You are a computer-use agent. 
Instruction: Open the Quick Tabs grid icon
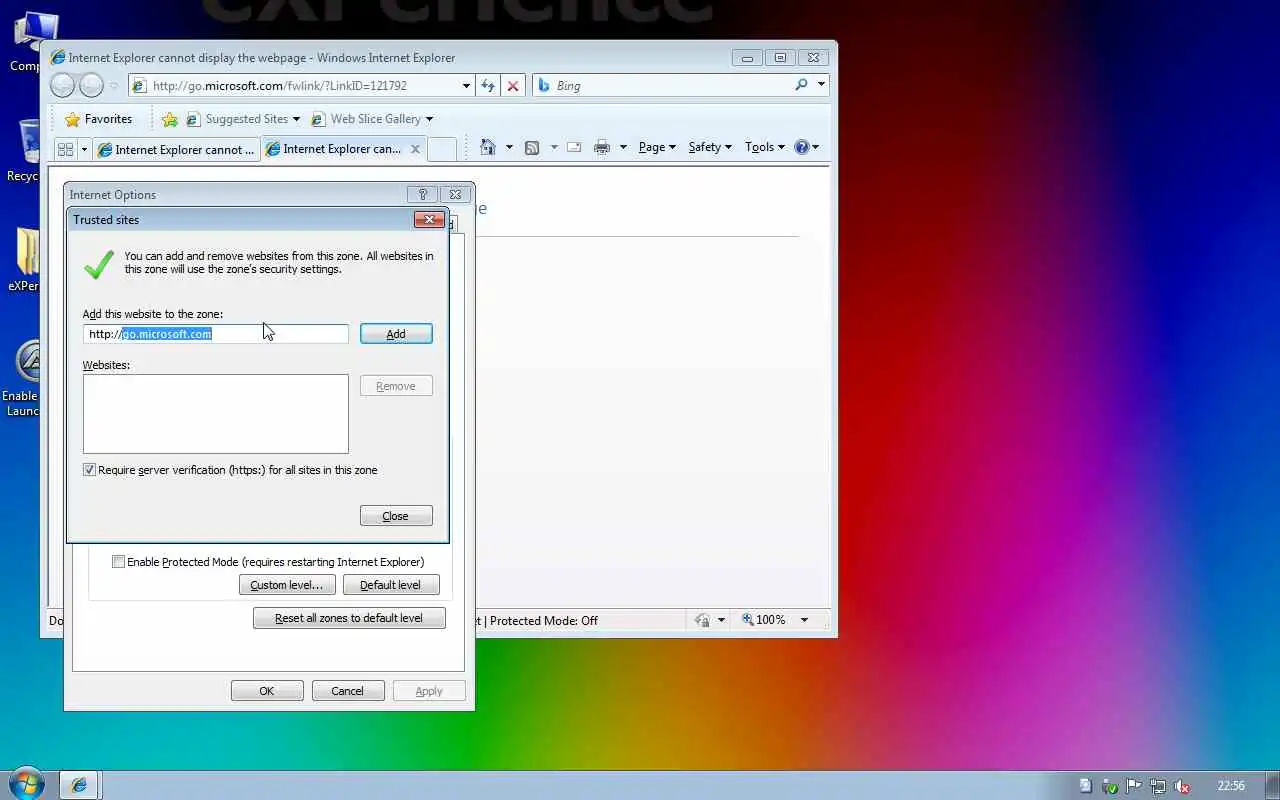(x=66, y=149)
